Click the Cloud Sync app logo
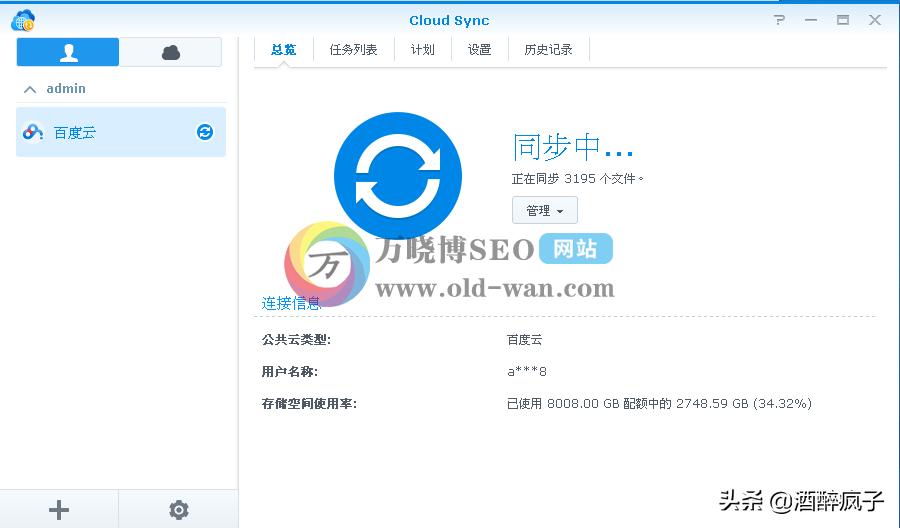The height and width of the screenshot is (528, 900). coord(23,20)
